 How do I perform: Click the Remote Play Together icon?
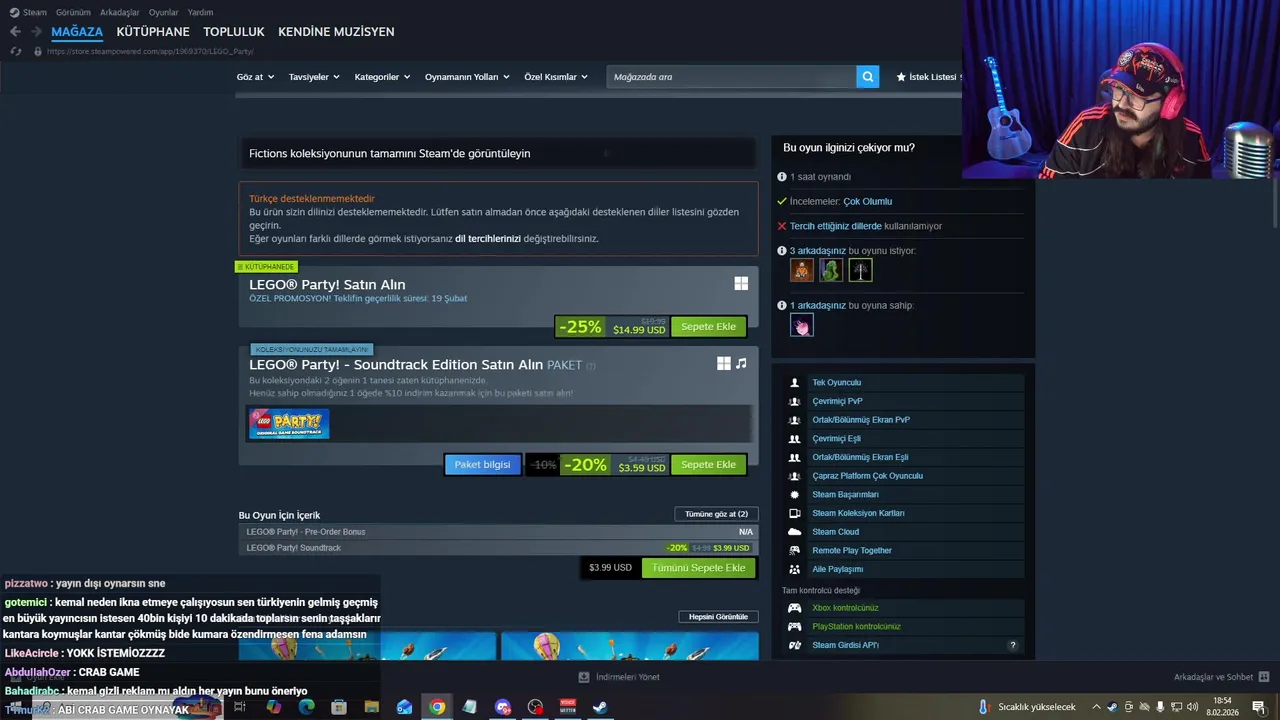[795, 551]
